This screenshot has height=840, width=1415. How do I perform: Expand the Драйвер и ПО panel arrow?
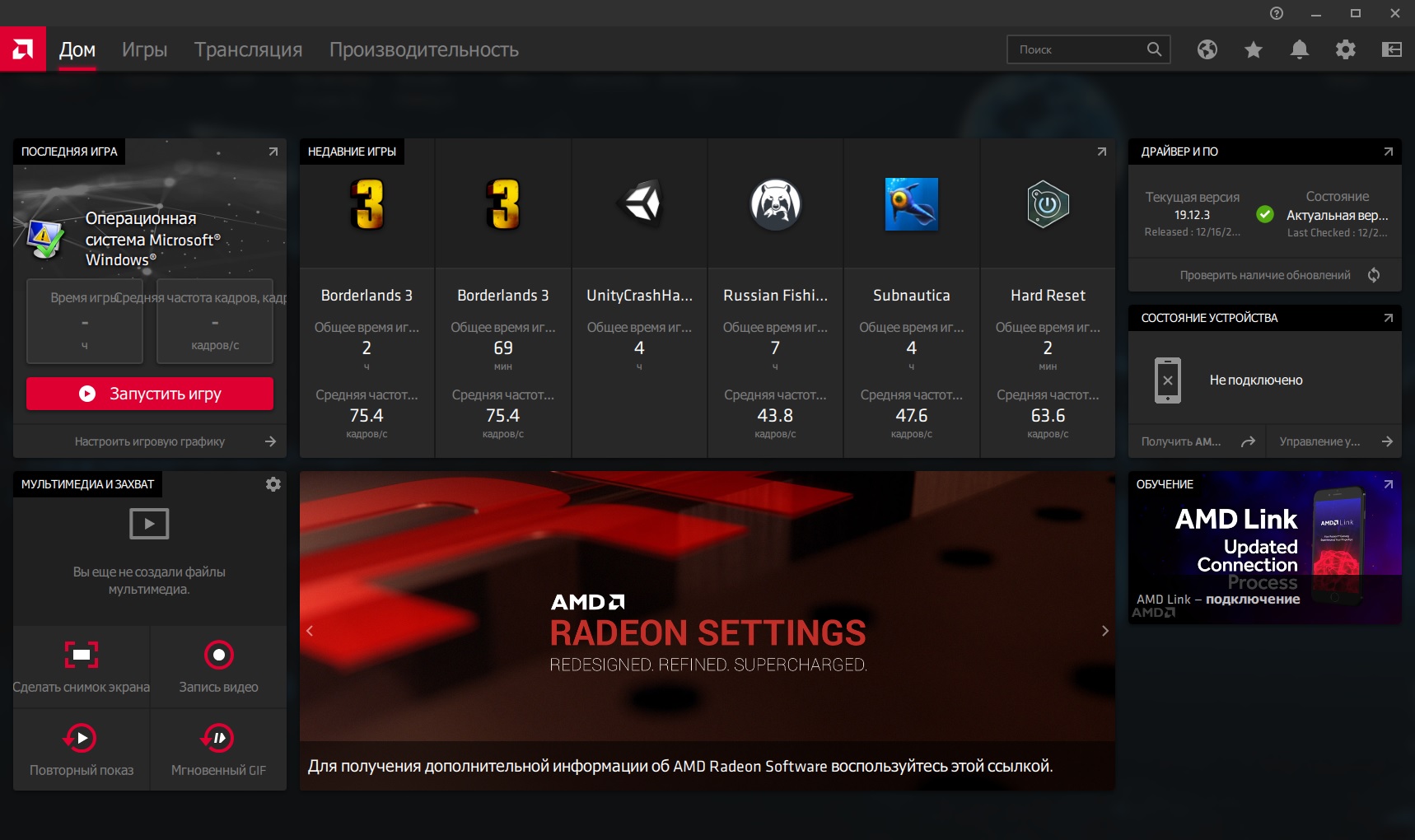click(1389, 152)
